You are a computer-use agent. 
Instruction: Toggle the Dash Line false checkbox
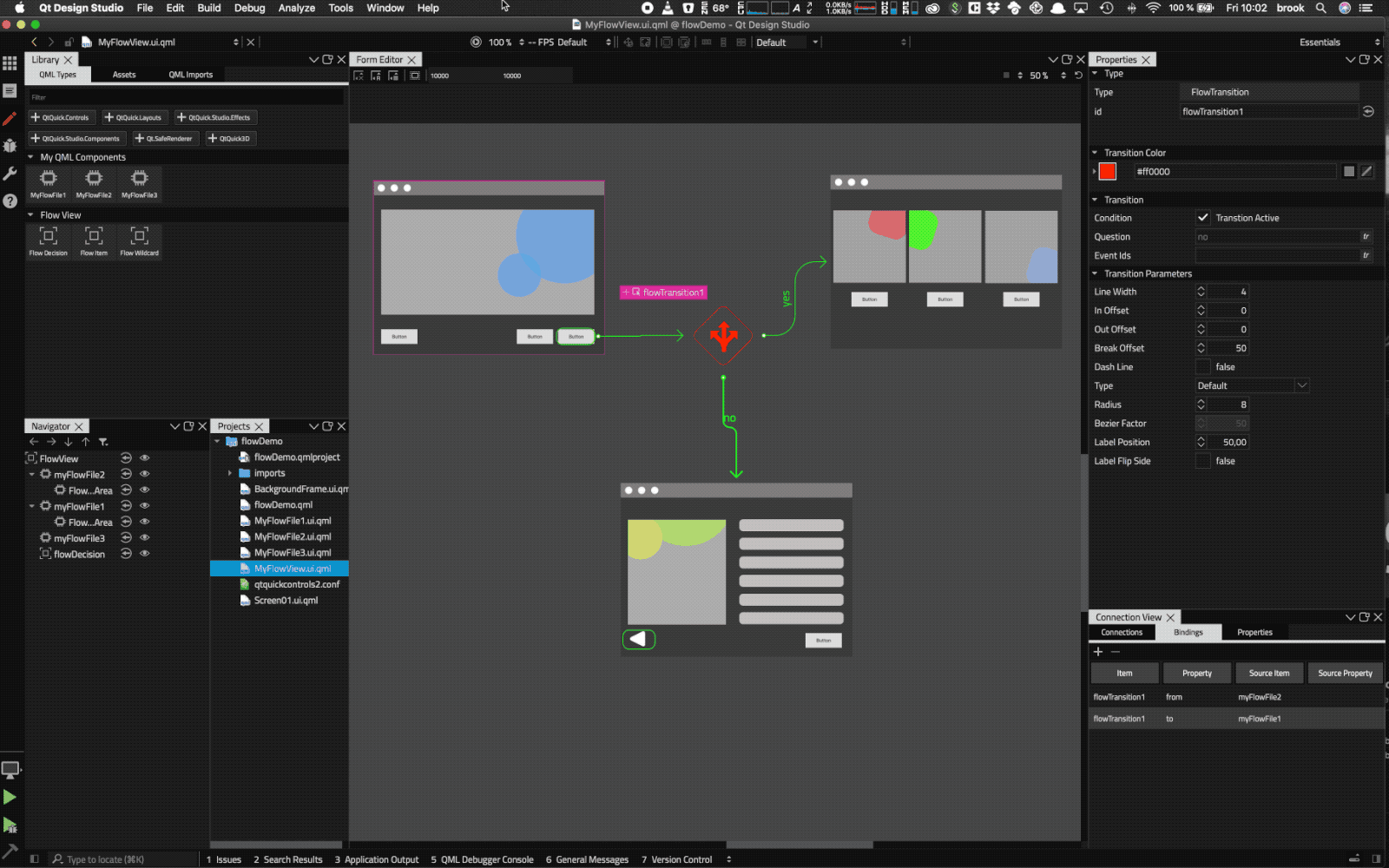point(1202,366)
